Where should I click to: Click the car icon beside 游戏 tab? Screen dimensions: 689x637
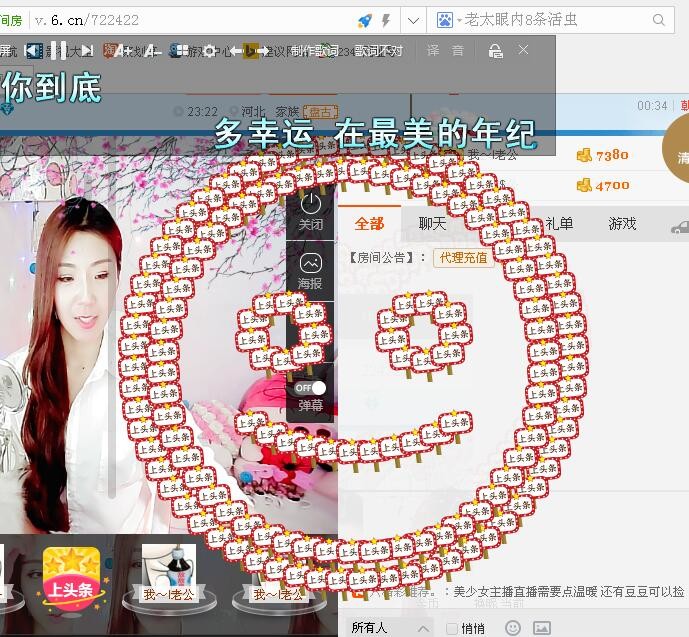(x=680, y=227)
